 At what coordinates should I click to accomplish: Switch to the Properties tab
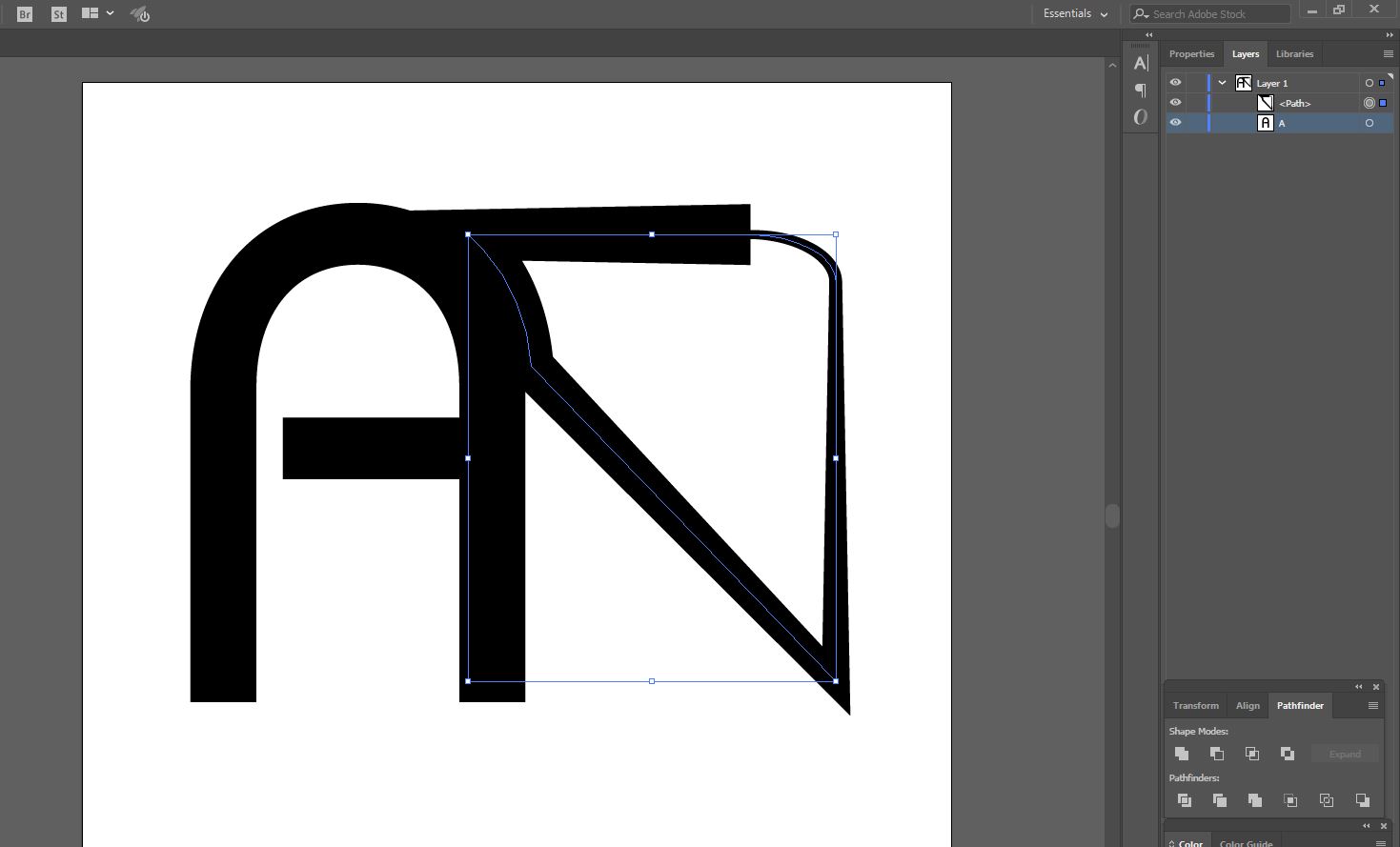point(1191,54)
